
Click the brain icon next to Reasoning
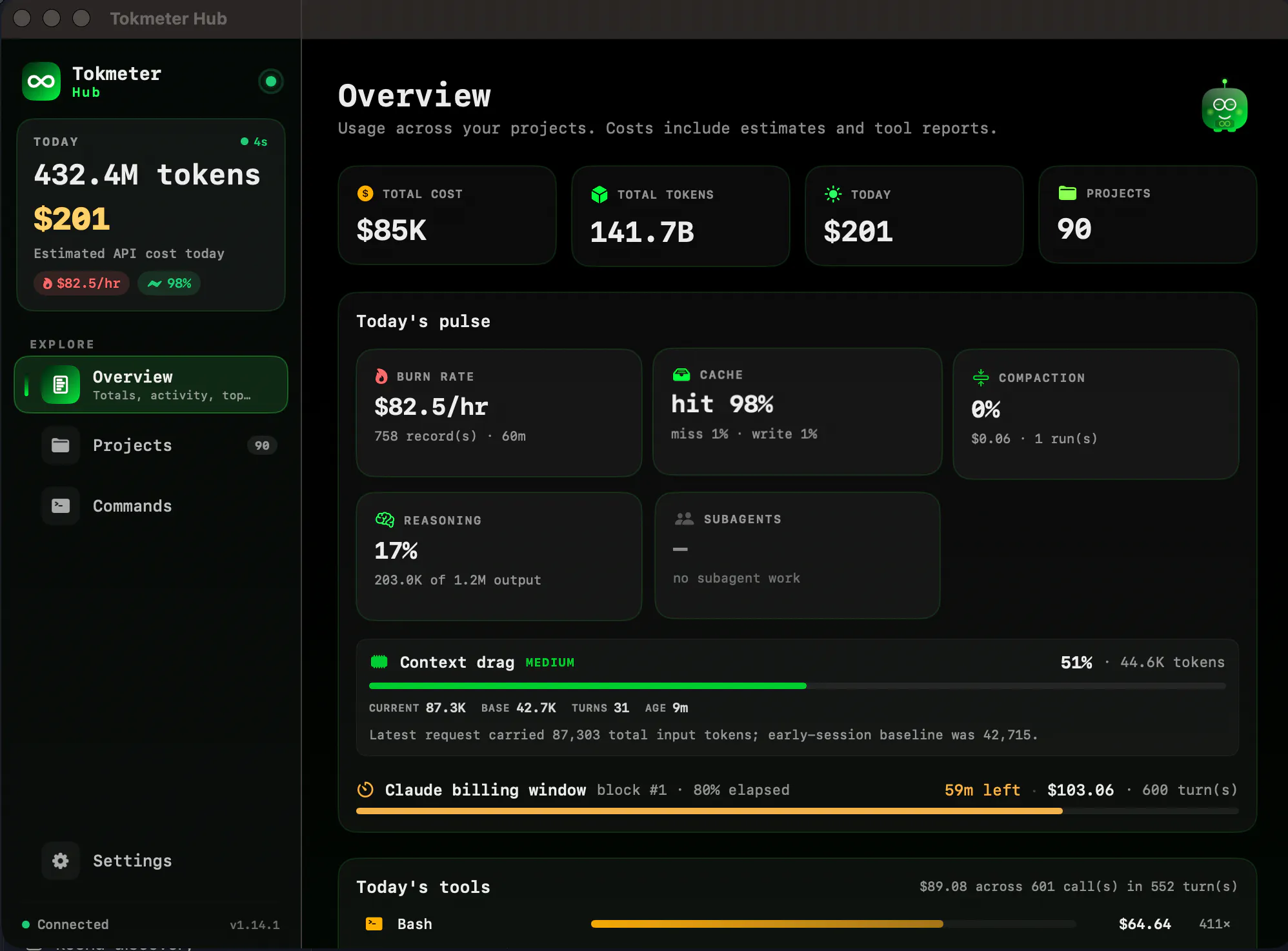(x=385, y=519)
